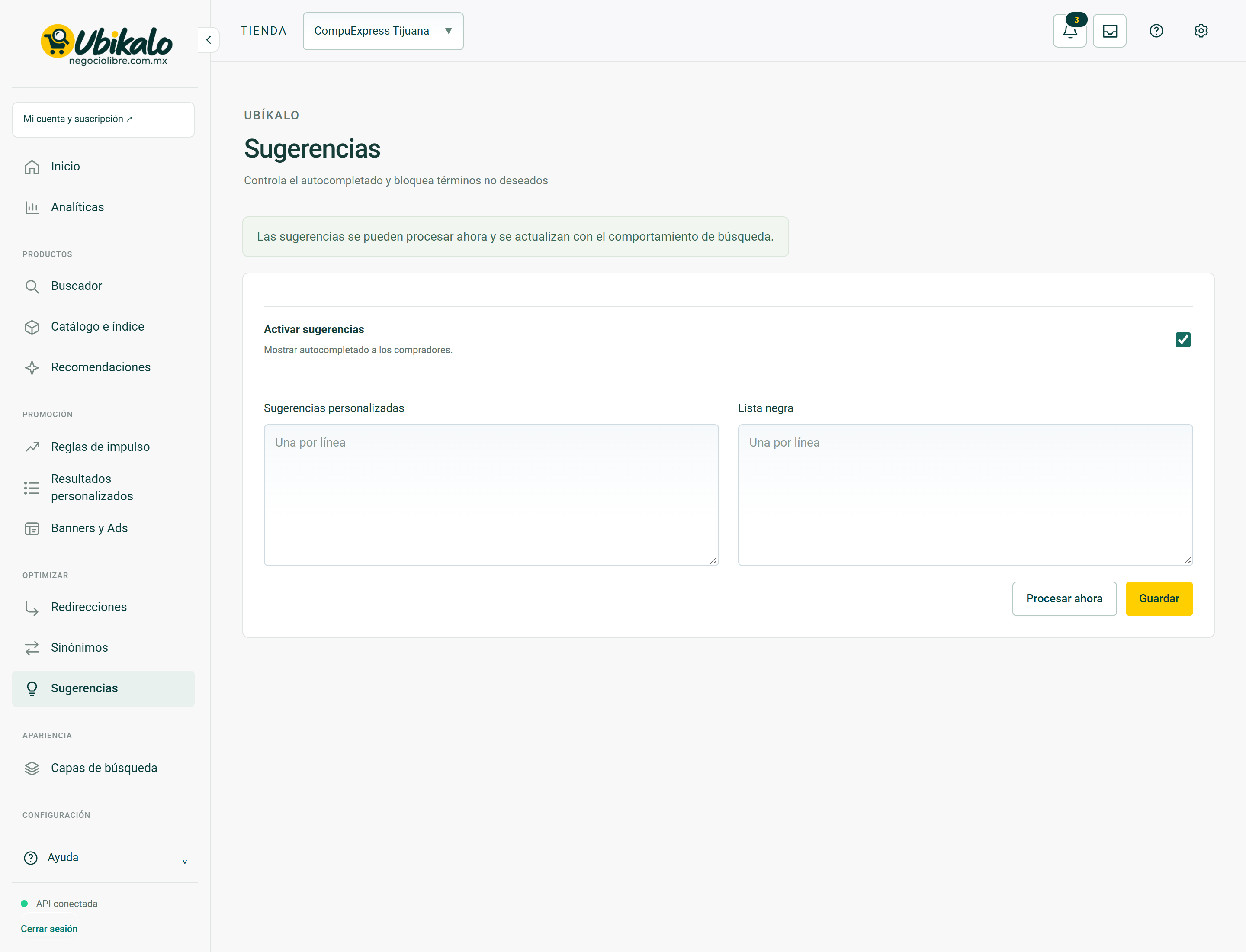Click the Catálogo e índice box icon

click(32, 327)
